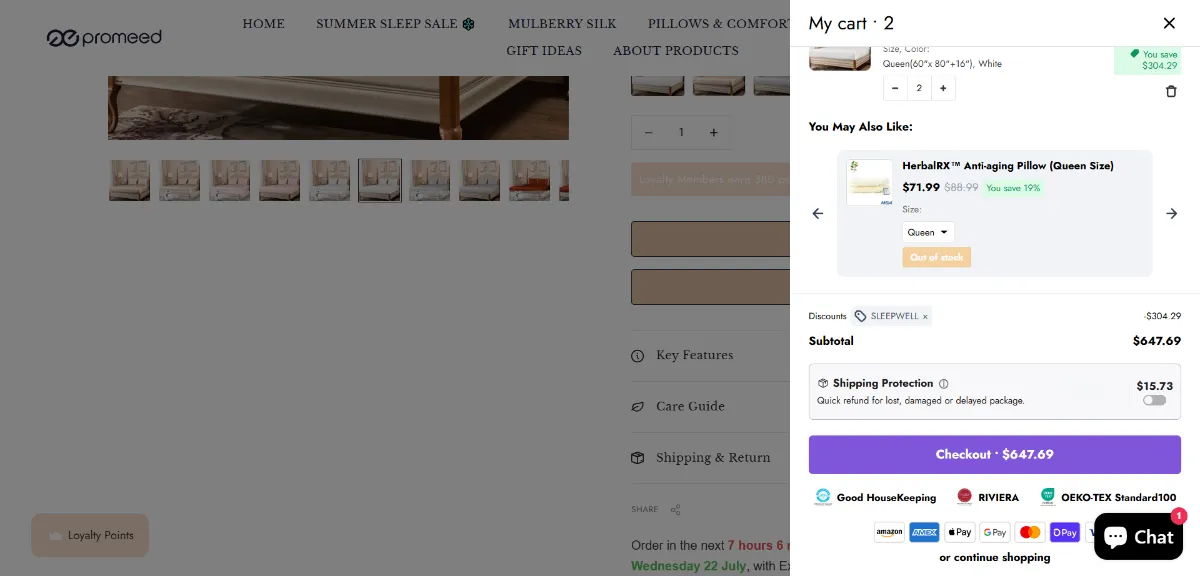1200x576 pixels.
Task: Click the SLEEPWELL discount tag icon
Action: tap(861, 316)
